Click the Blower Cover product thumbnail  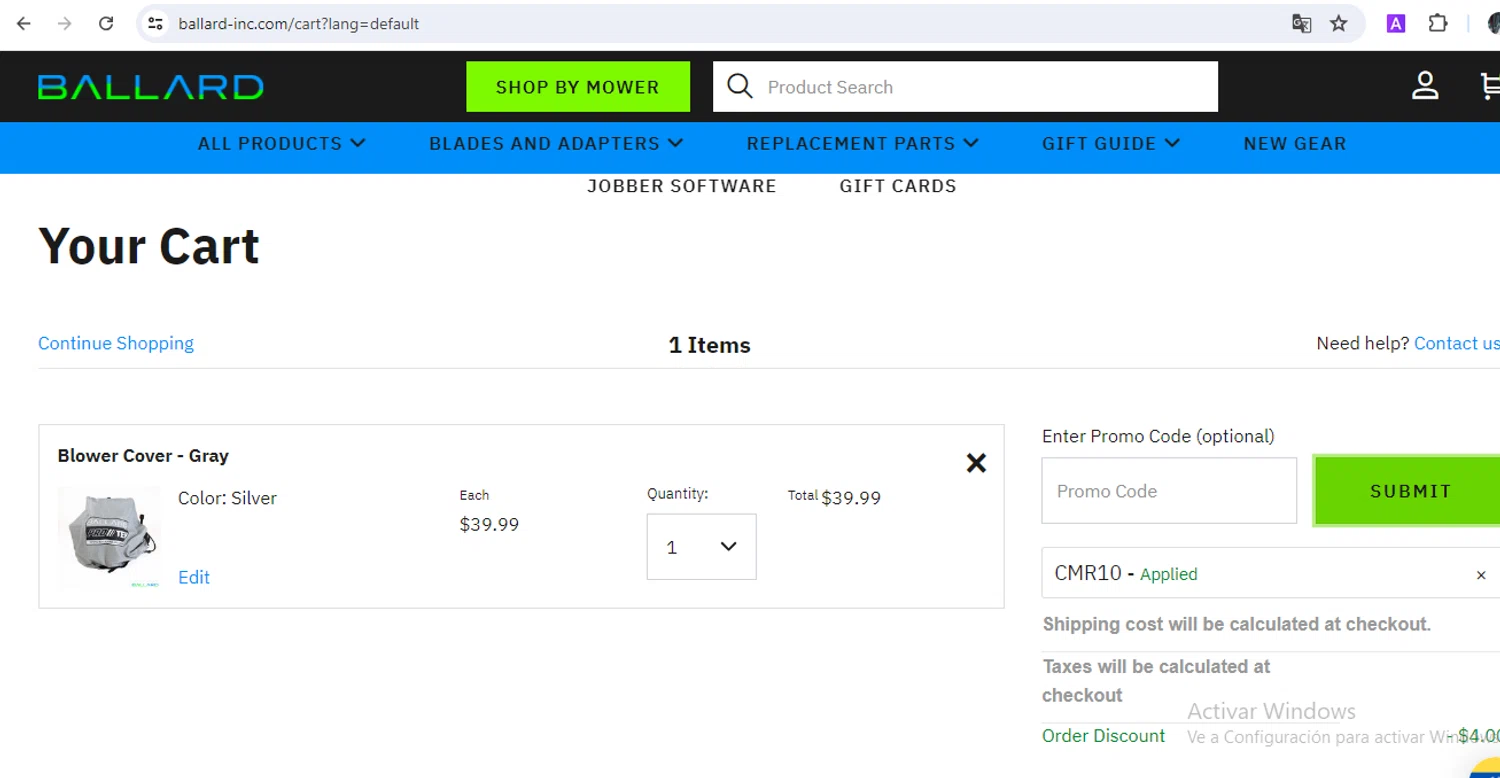[x=109, y=537]
